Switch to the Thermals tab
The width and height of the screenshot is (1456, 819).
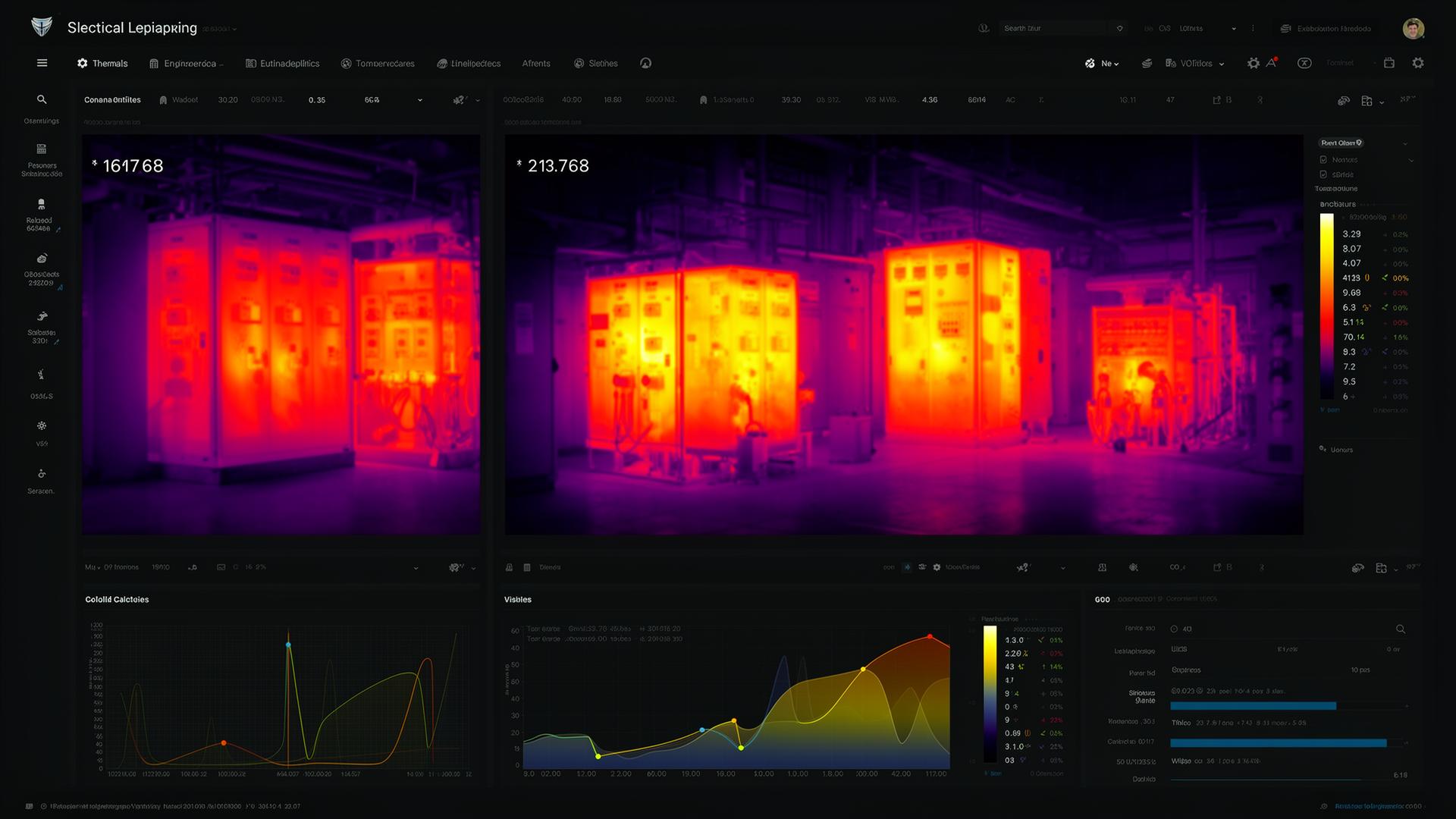pyautogui.click(x=102, y=64)
